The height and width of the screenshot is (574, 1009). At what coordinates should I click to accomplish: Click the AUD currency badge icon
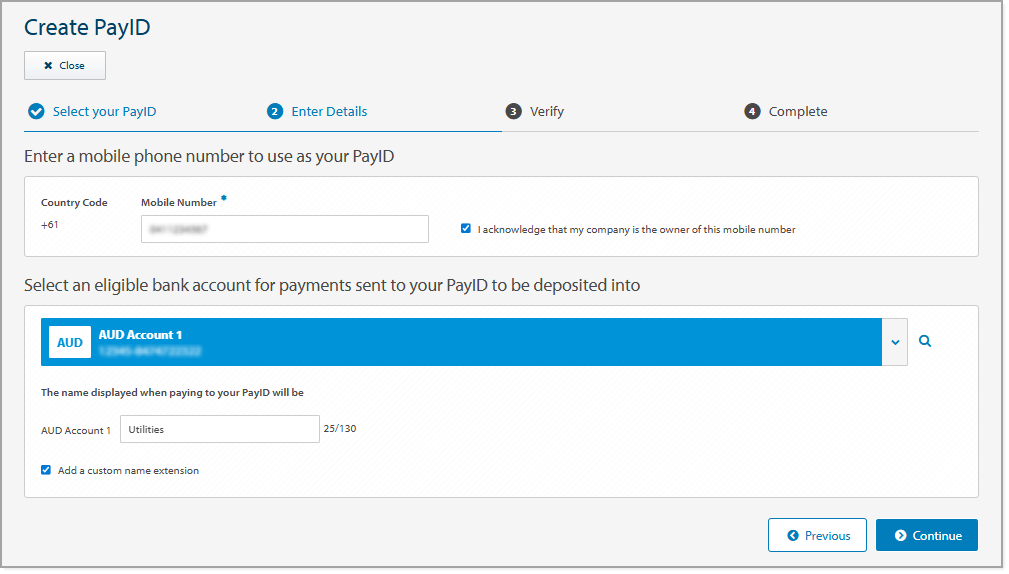tap(70, 342)
